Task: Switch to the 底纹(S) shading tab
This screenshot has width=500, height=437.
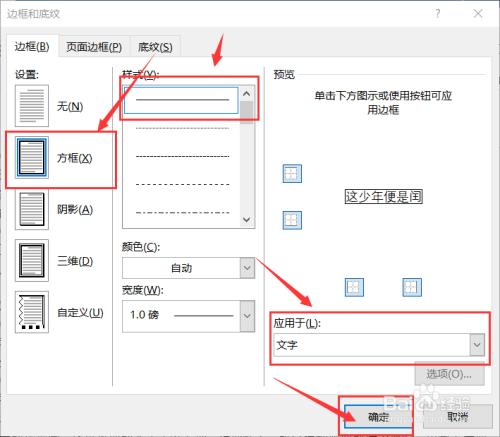Action: 155,47
